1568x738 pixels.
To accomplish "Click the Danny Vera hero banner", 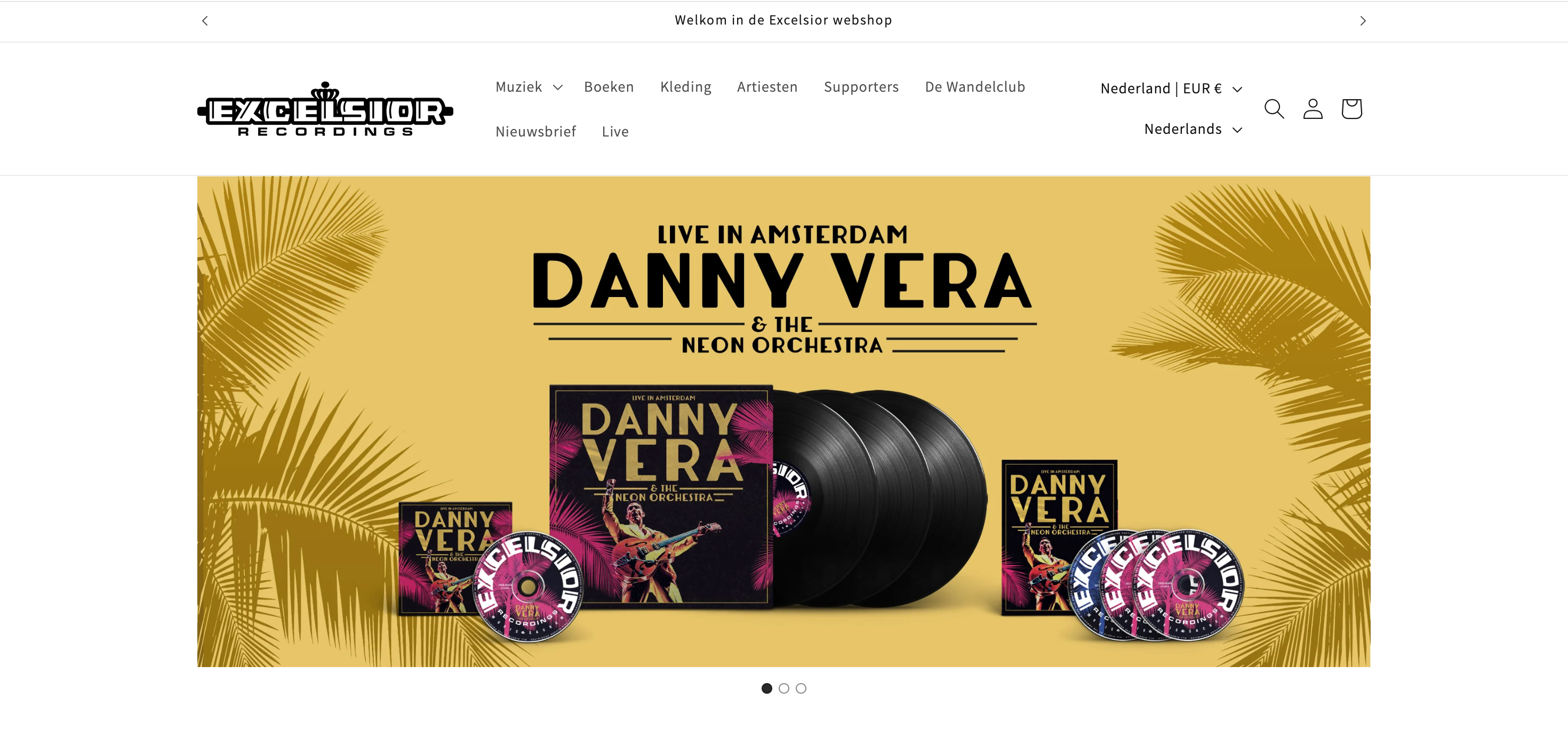I will coord(783,422).
